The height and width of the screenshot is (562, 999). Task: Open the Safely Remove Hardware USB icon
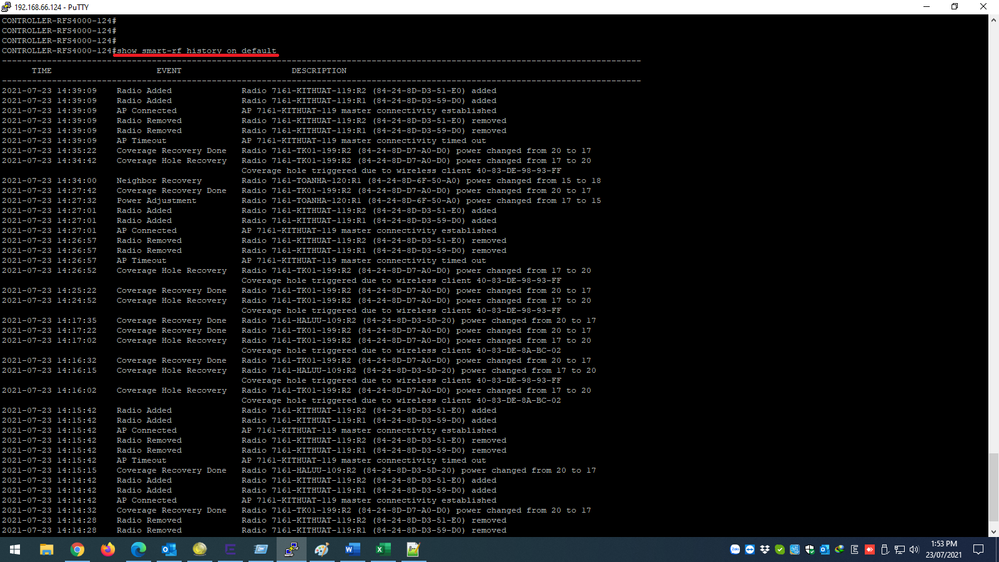click(x=884, y=549)
